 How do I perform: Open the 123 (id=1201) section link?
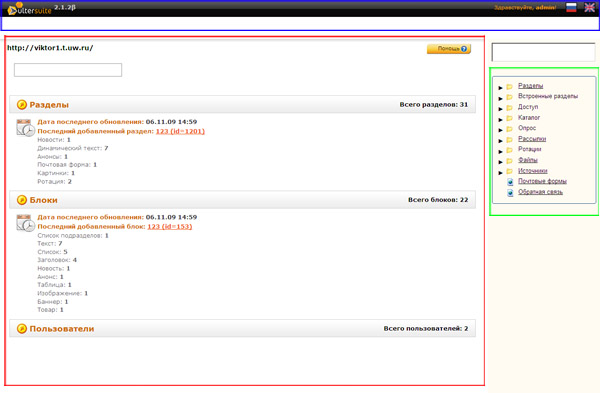[180, 131]
